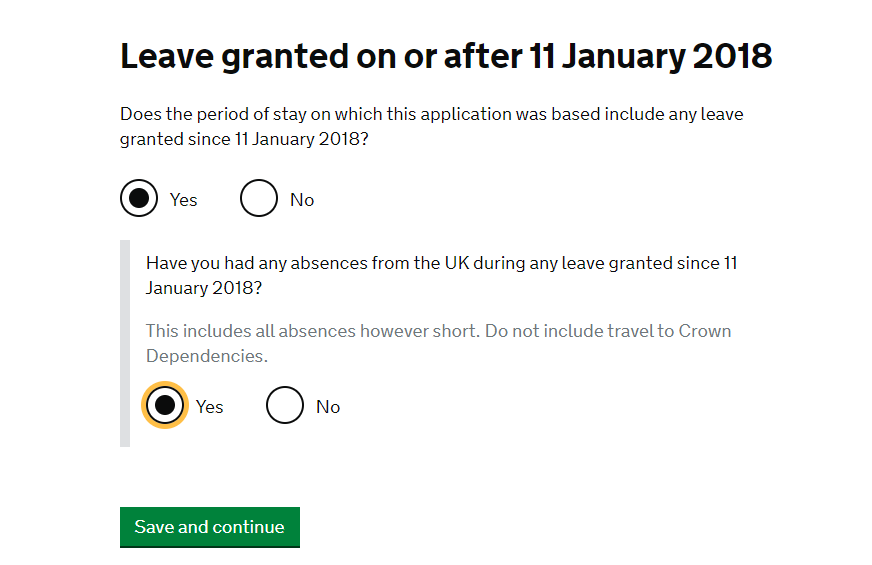Click the 'Yes' label under the period of stay question

(184, 200)
